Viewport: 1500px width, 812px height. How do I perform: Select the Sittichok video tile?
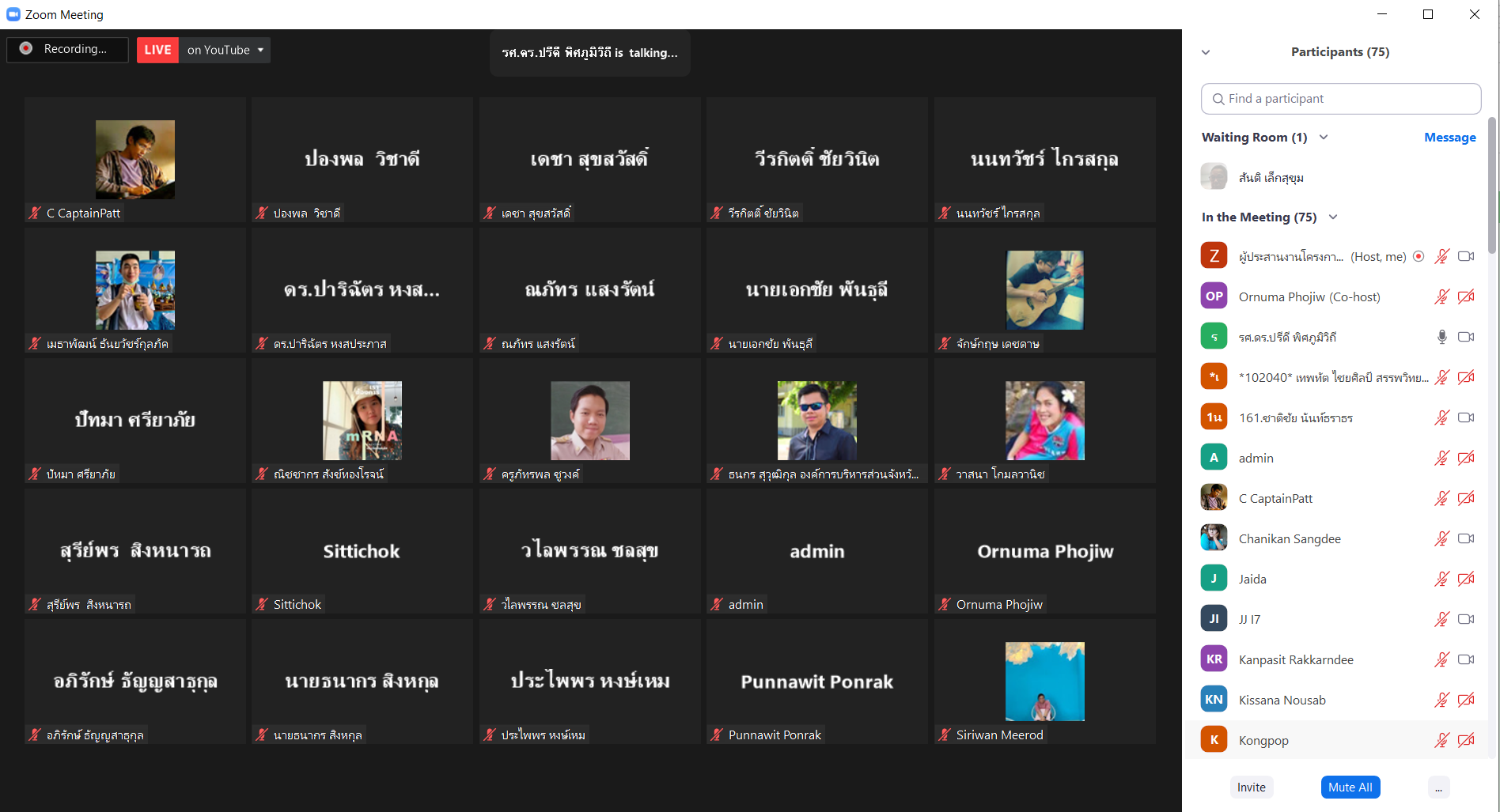pyautogui.click(x=362, y=551)
